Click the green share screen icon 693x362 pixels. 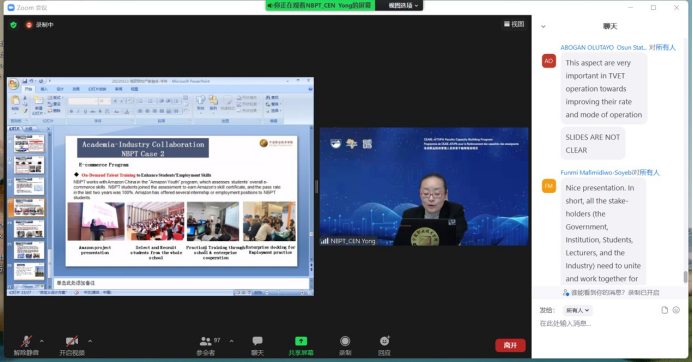pyautogui.click(x=301, y=341)
